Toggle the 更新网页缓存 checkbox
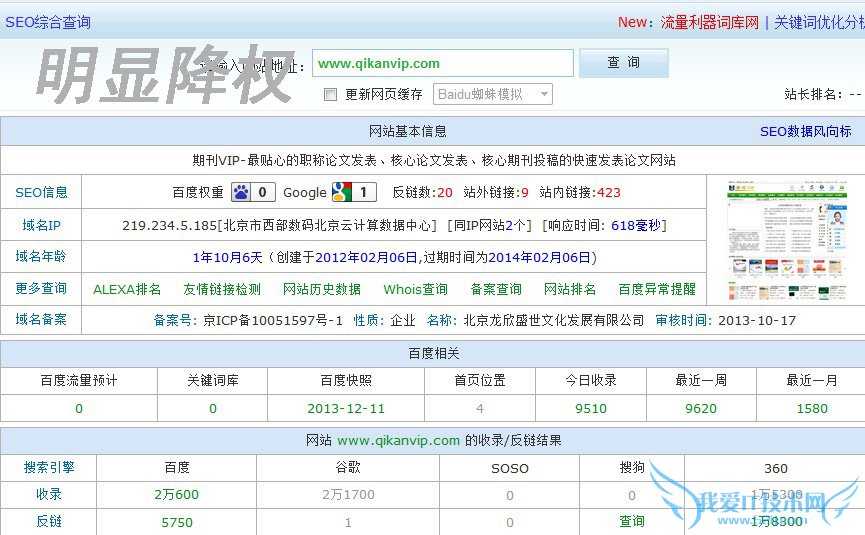 (331, 95)
